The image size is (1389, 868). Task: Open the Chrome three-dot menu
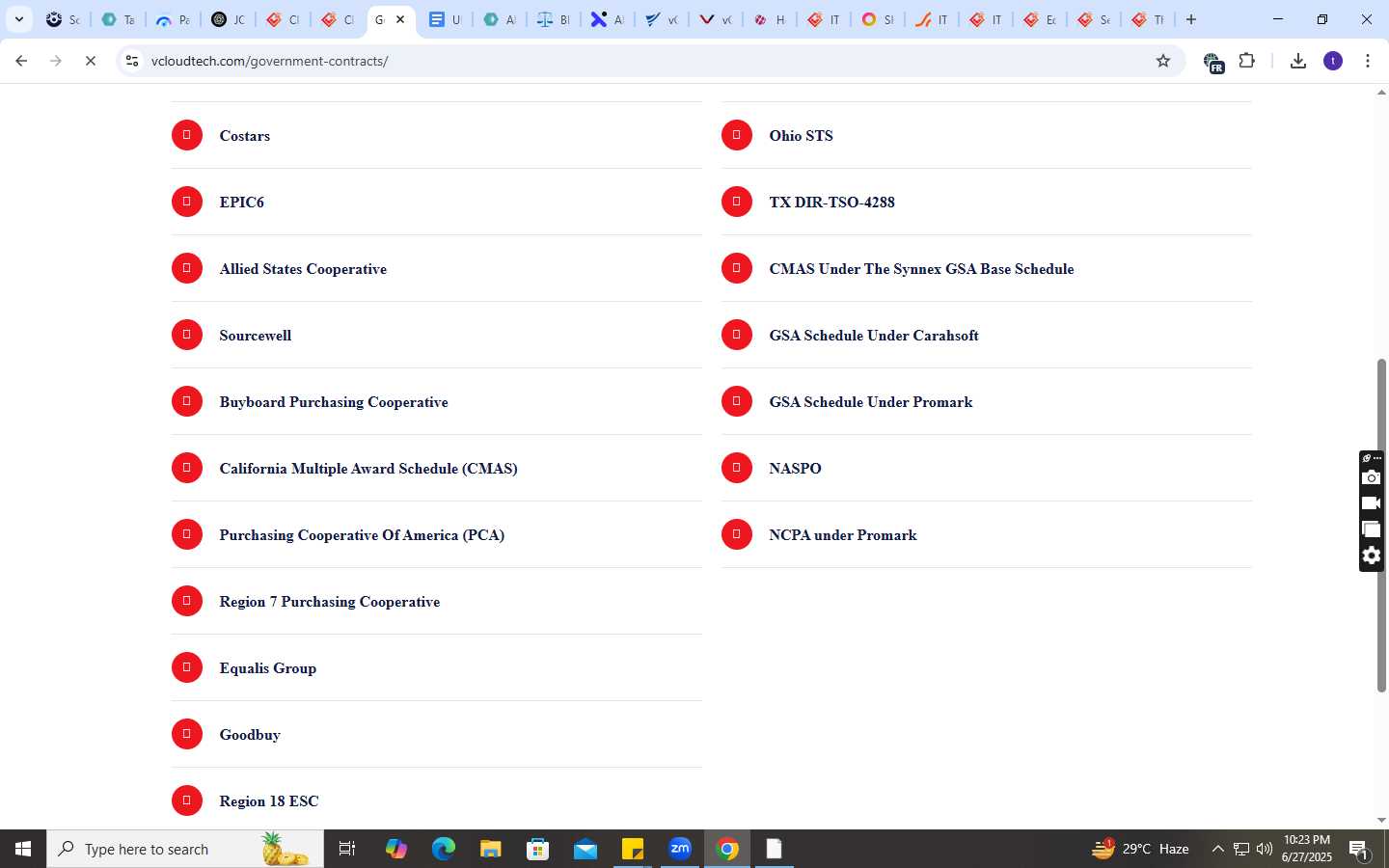click(1368, 61)
